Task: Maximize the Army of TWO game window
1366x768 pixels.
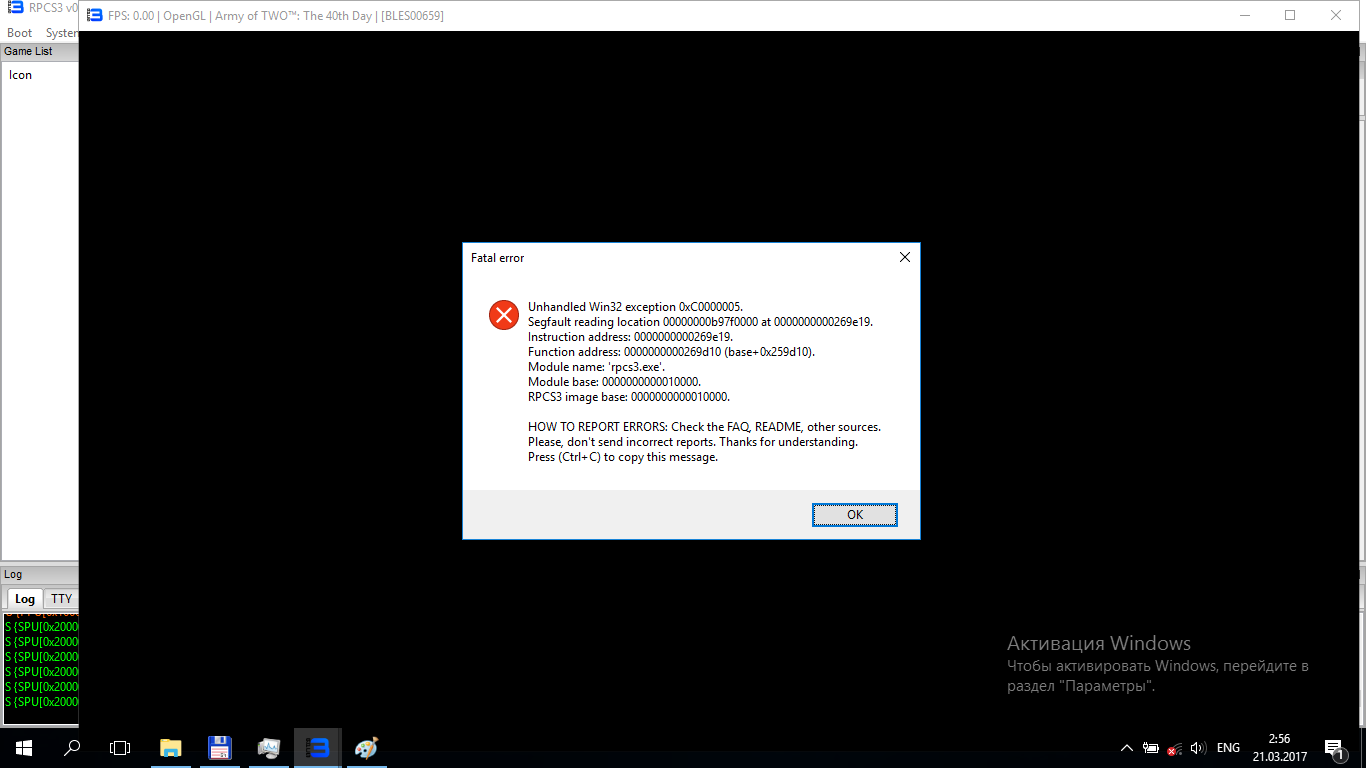Action: [x=1290, y=16]
